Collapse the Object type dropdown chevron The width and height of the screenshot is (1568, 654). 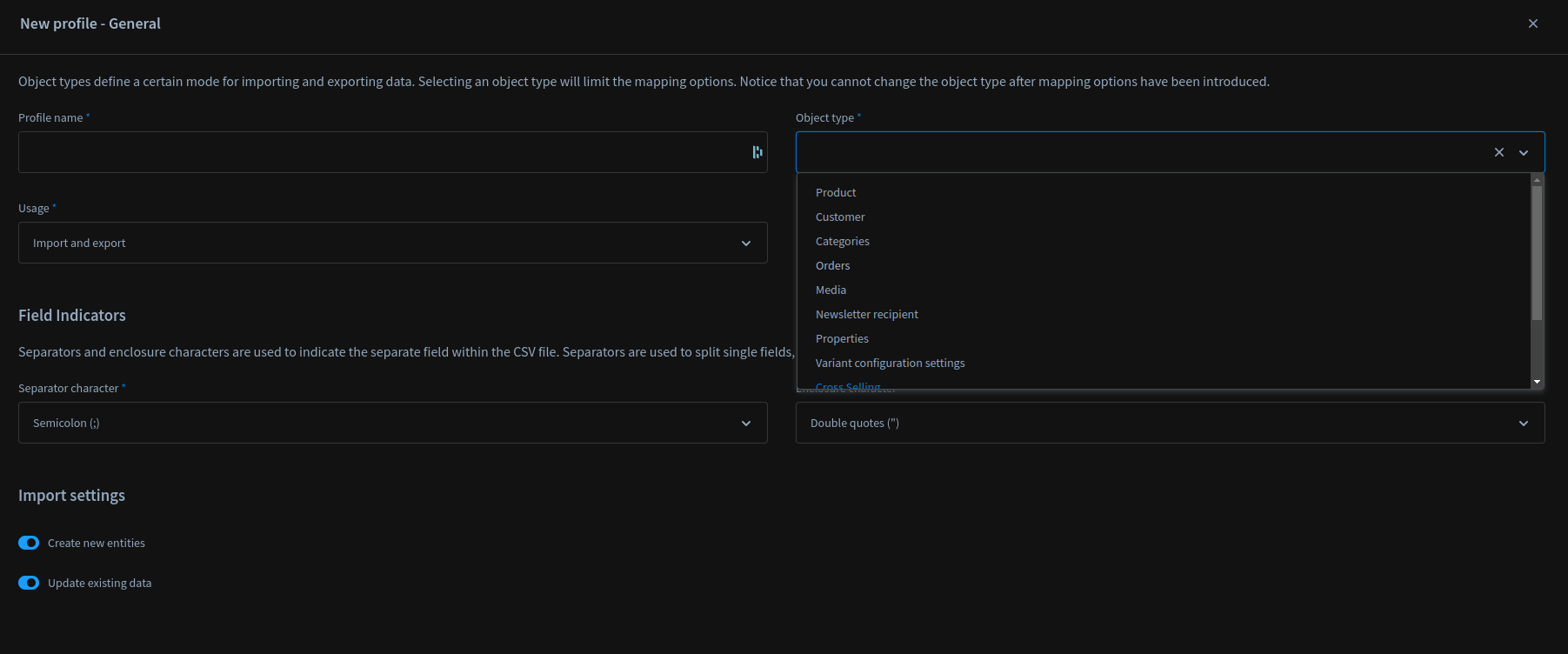[1524, 152]
